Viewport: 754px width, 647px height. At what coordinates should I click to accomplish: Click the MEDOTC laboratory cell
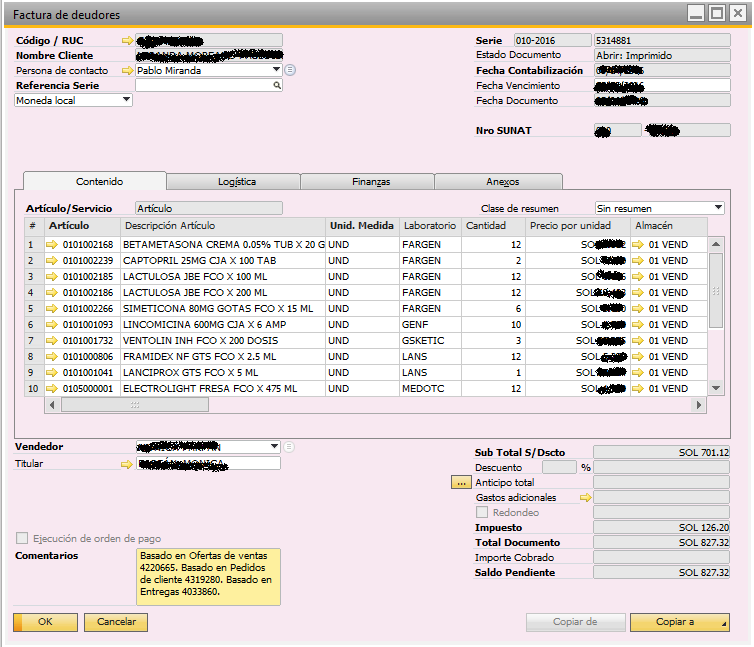(430, 389)
